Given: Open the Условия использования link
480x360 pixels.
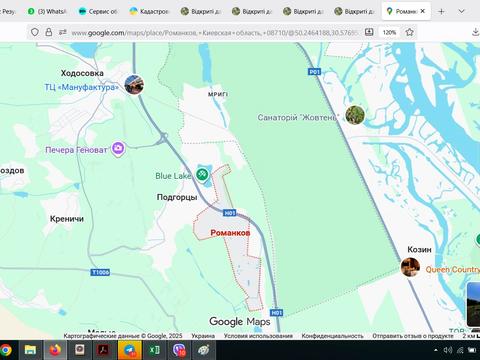Looking at the screenshot, I should [x=258, y=336].
